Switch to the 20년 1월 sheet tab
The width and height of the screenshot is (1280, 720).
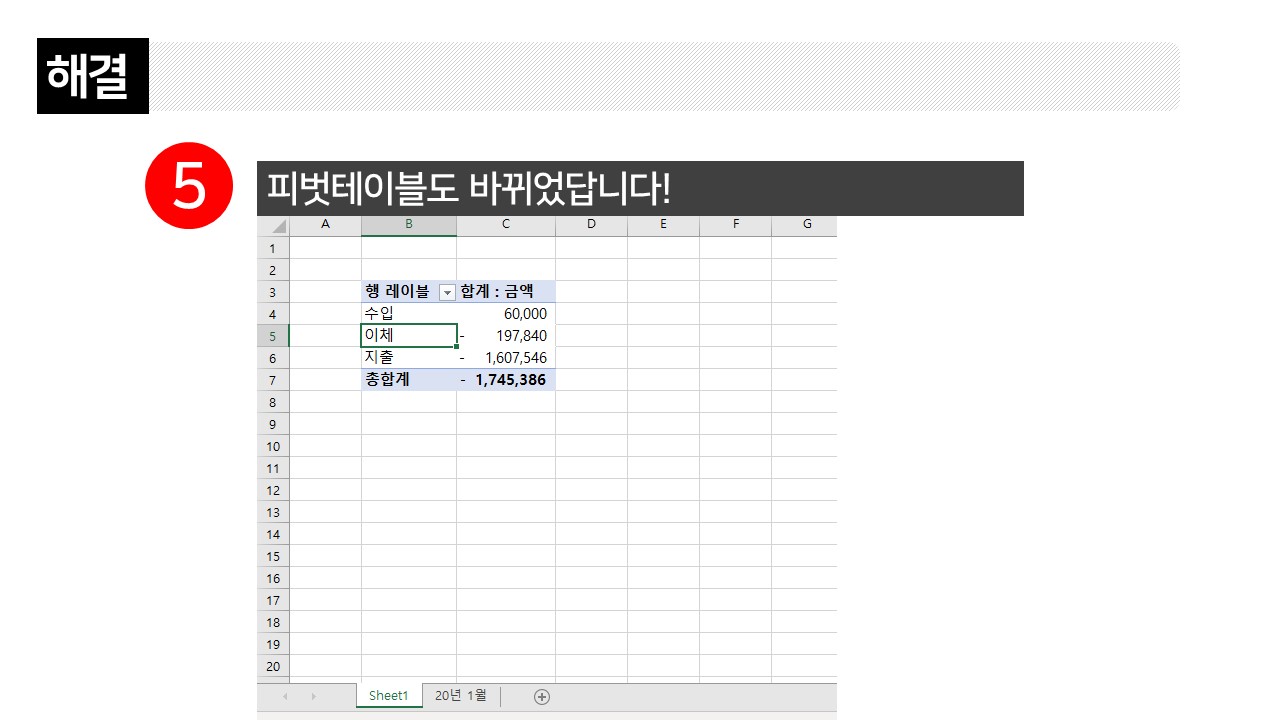[x=461, y=696]
